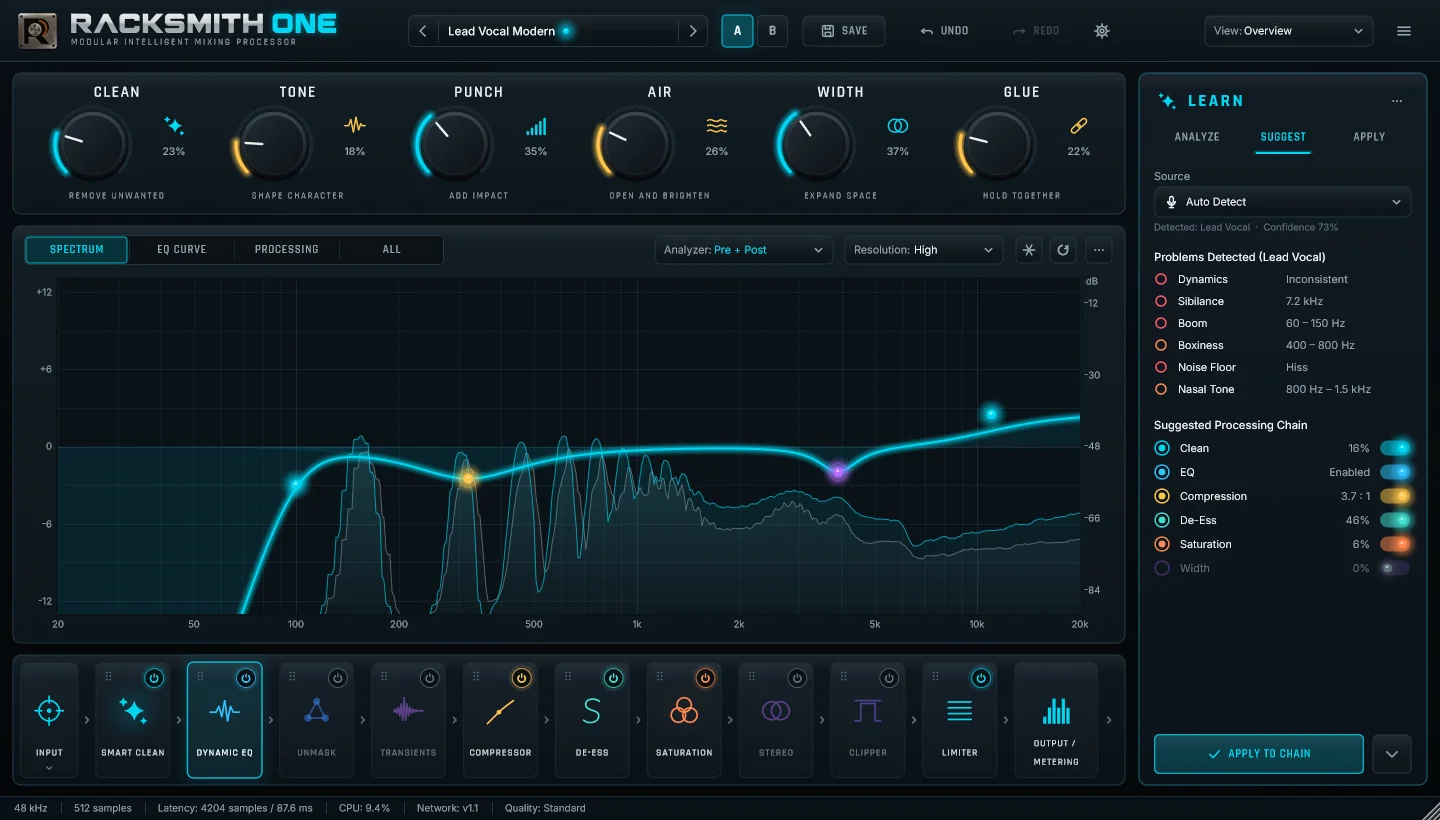Click the Undo button
The image size is (1440, 820).
point(945,31)
